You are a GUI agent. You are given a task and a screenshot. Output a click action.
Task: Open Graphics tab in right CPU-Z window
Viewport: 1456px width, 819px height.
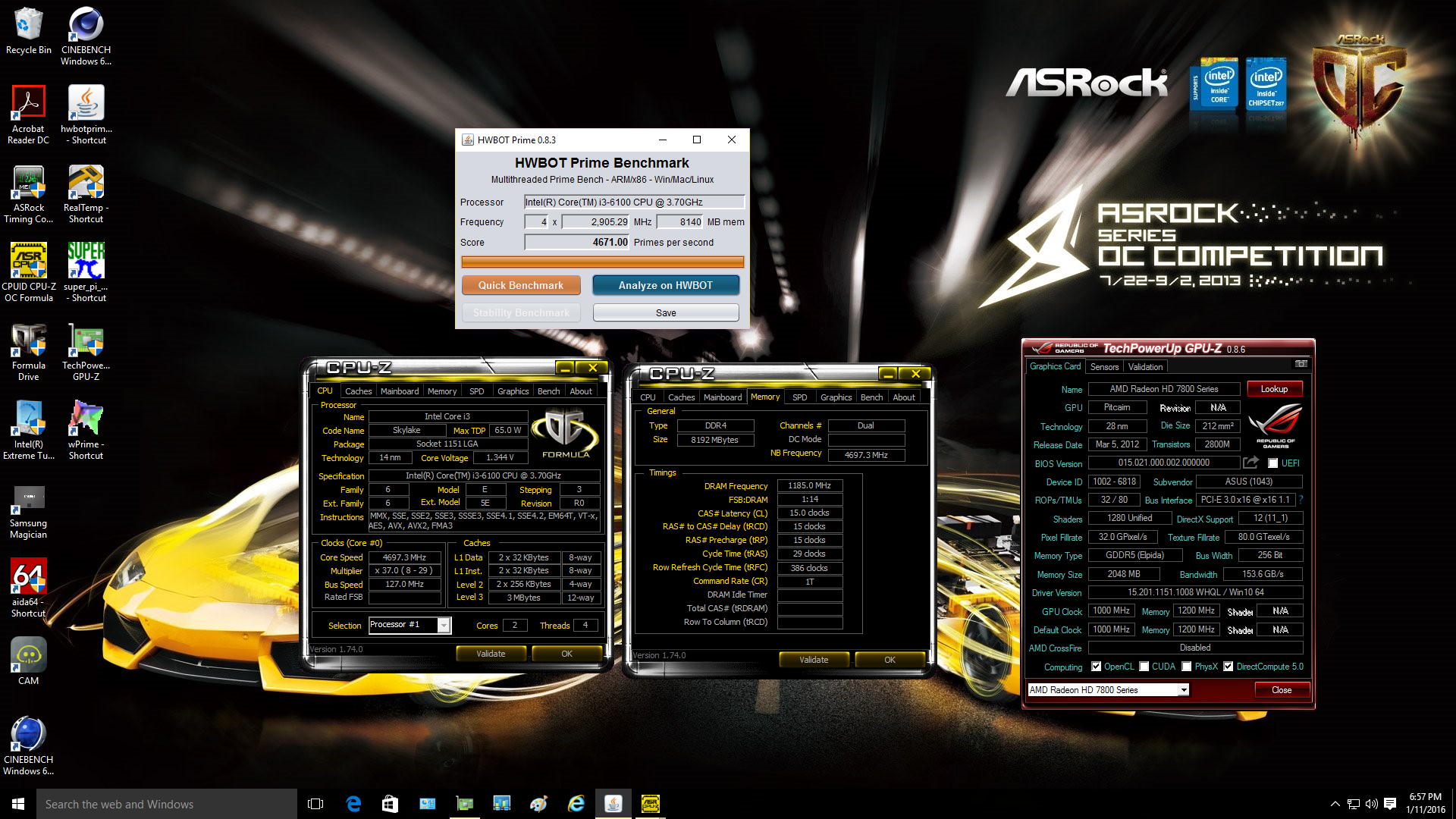pyautogui.click(x=836, y=397)
